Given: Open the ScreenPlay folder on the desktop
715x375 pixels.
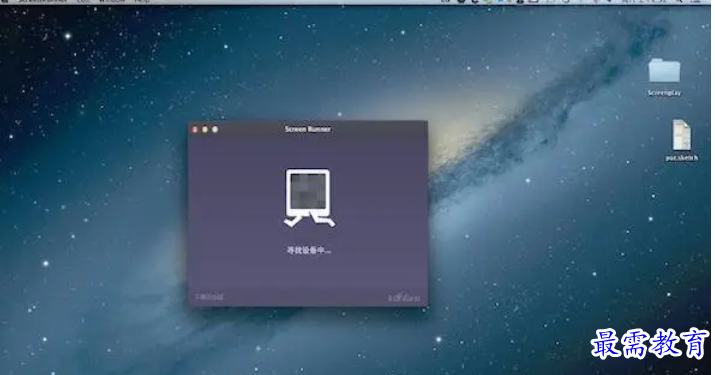Looking at the screenshot, I should click(x=664, y=72).
